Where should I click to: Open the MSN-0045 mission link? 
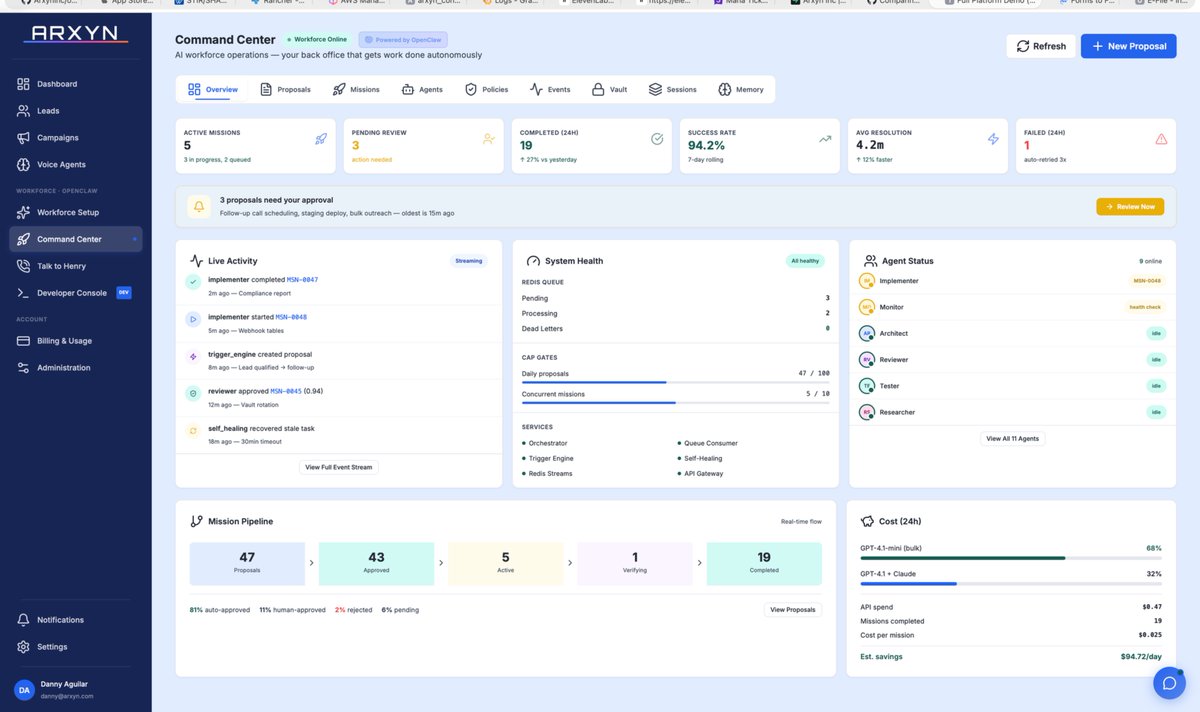[286, 392]
